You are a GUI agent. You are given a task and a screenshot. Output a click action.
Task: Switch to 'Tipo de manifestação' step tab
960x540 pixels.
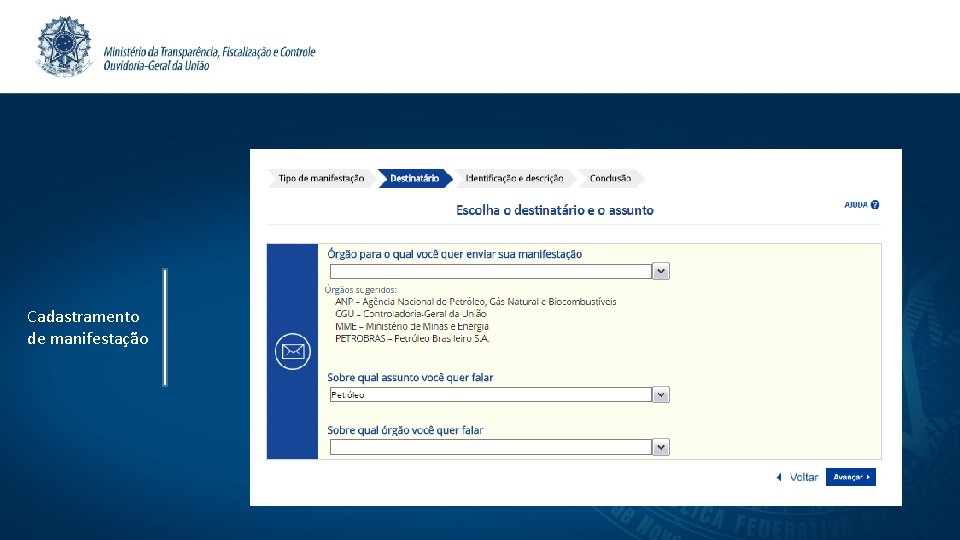(x=321, y=178)
